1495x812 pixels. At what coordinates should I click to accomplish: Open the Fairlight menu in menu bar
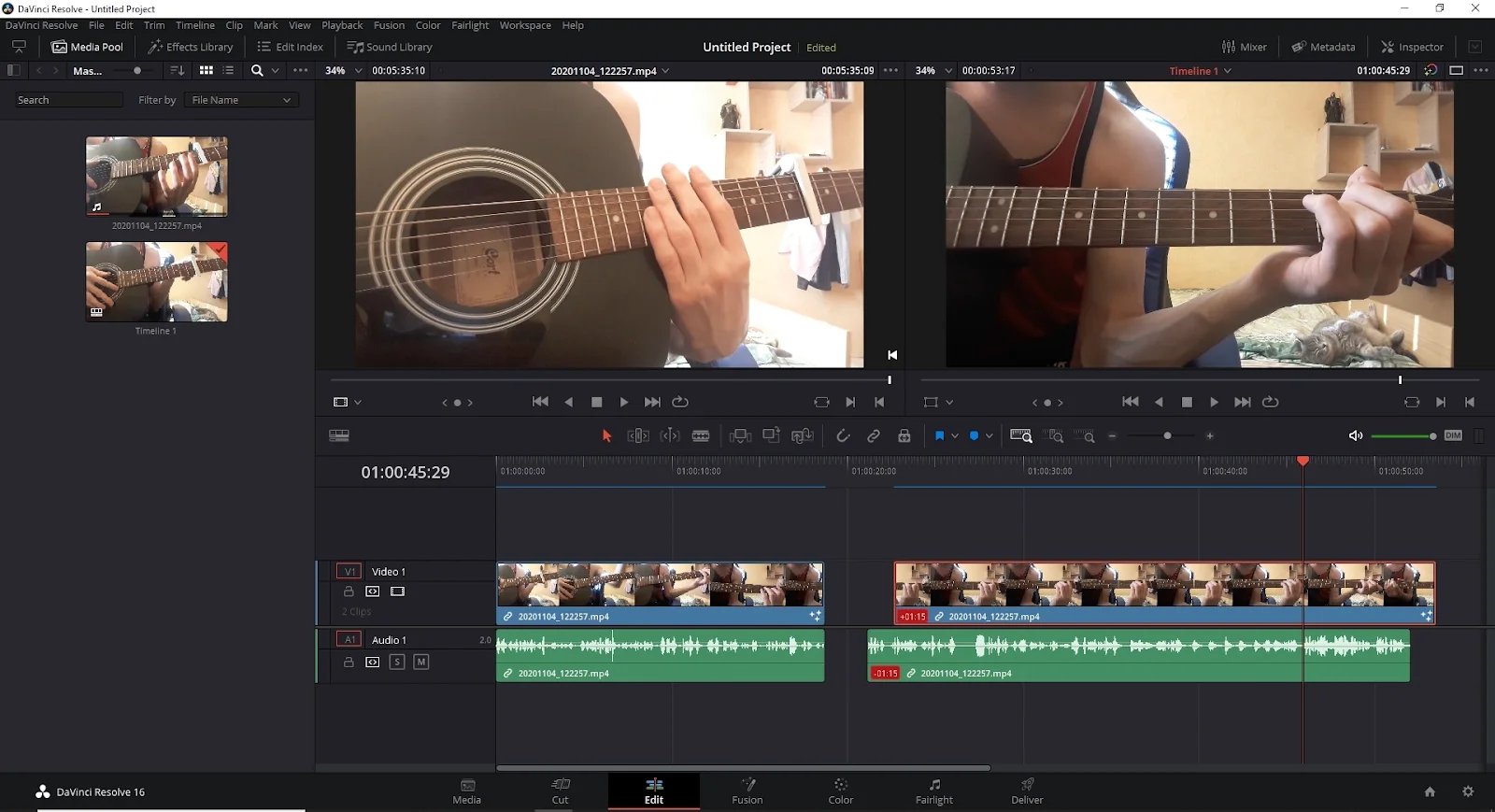470,25
